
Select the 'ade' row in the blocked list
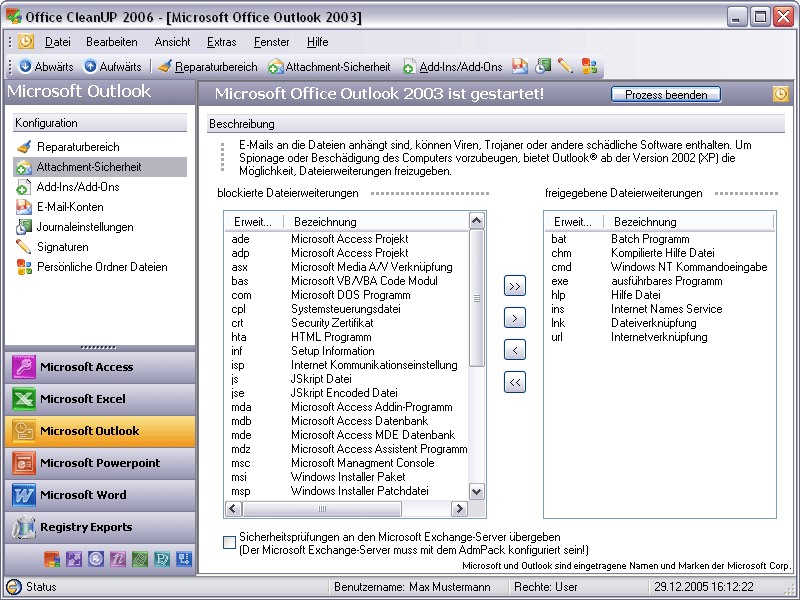346,239
